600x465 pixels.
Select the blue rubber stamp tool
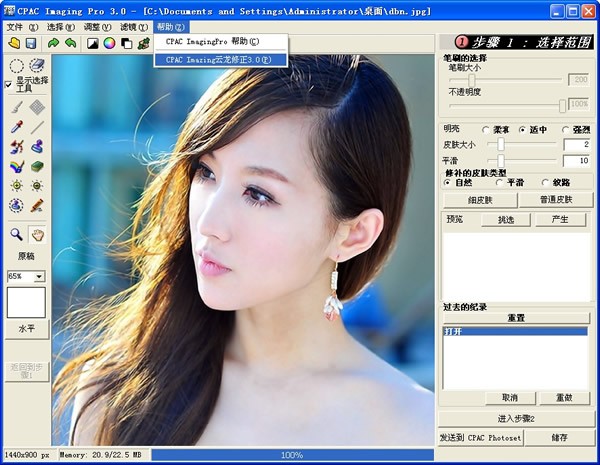click(x=37, y=147)
